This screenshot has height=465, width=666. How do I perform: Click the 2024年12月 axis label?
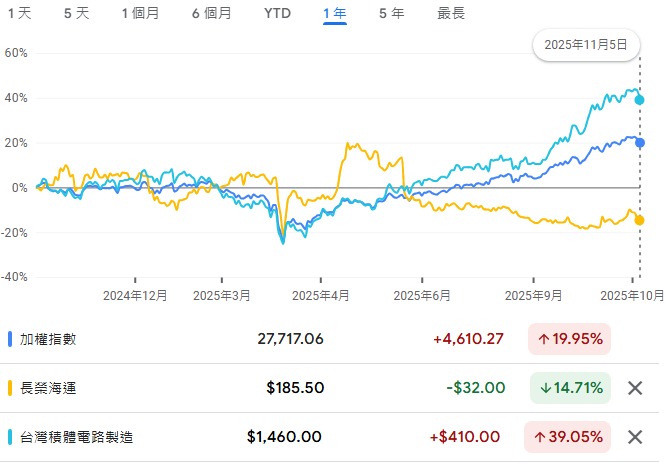click(135, 296)
